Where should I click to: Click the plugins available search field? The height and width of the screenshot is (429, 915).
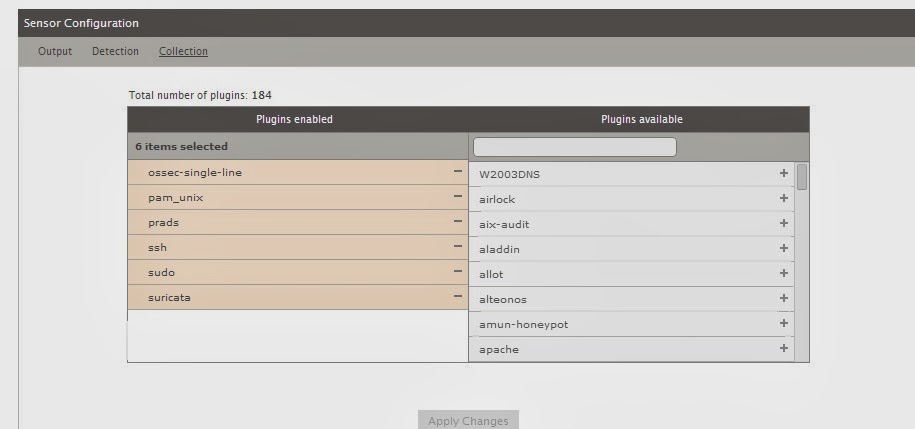tap(574, 147)
